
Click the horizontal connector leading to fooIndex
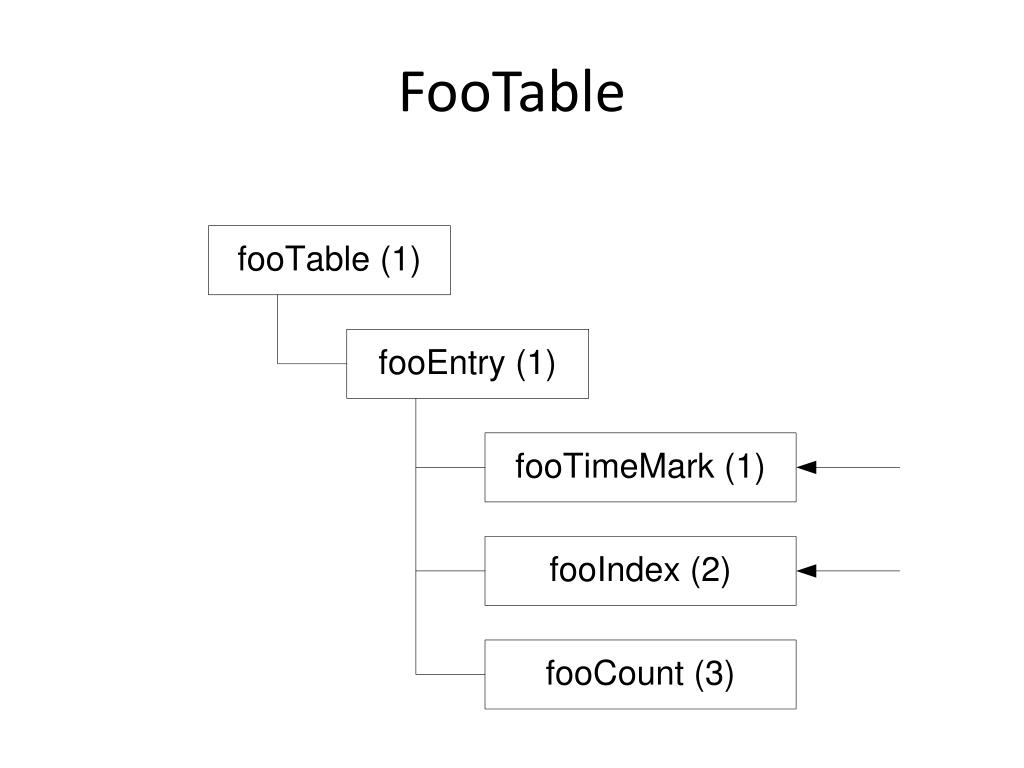point(450,571)
